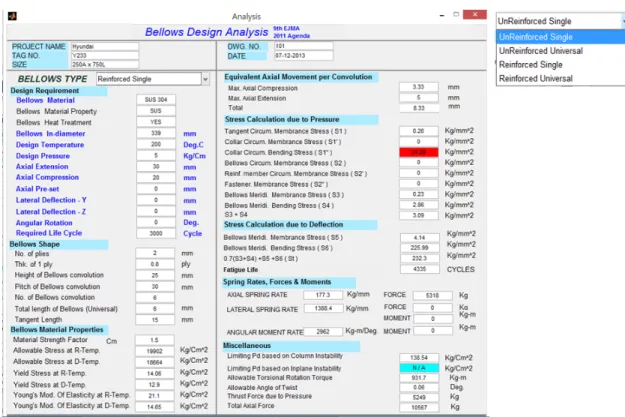
Task: Edit the Date field
Action: [x=303, y=55]
